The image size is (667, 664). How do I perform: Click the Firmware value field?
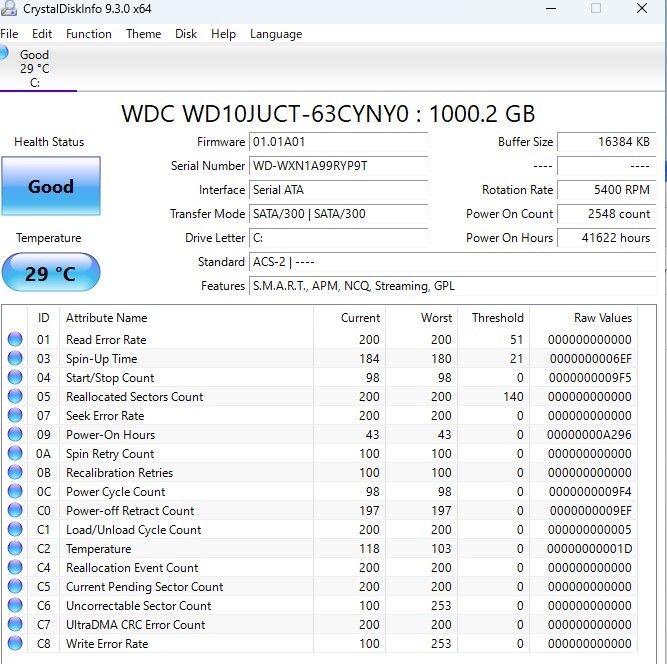338,142
